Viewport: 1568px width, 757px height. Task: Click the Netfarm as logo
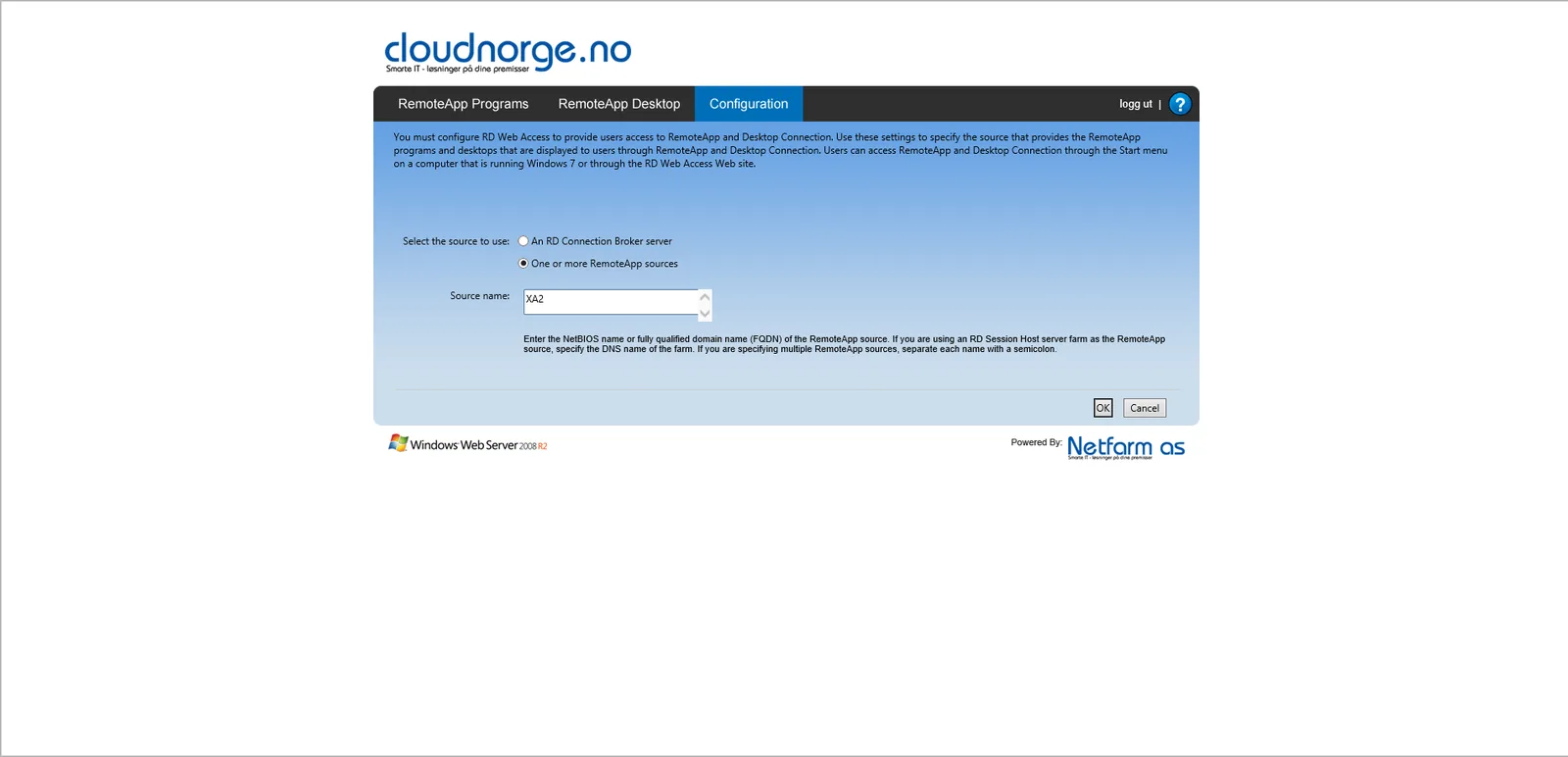(1126, 448)
